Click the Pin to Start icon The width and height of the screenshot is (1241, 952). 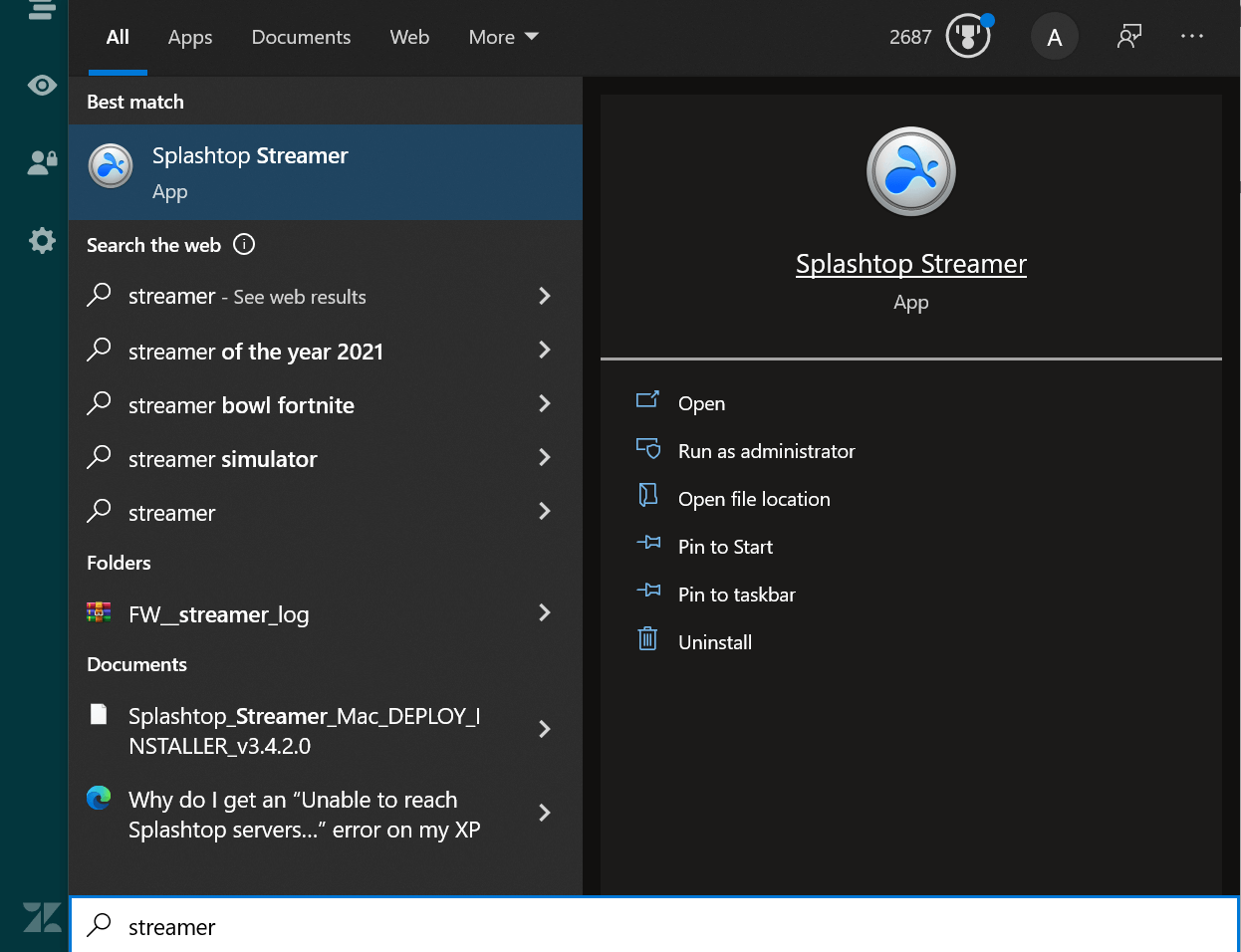pyautogui.click(x=647, y=545)
